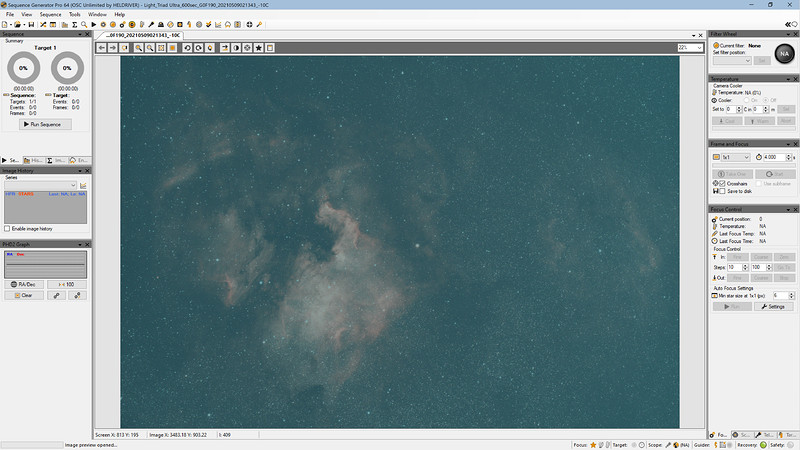
Task: Click the black play arrow in main toolbar
Action: [94, 24]
